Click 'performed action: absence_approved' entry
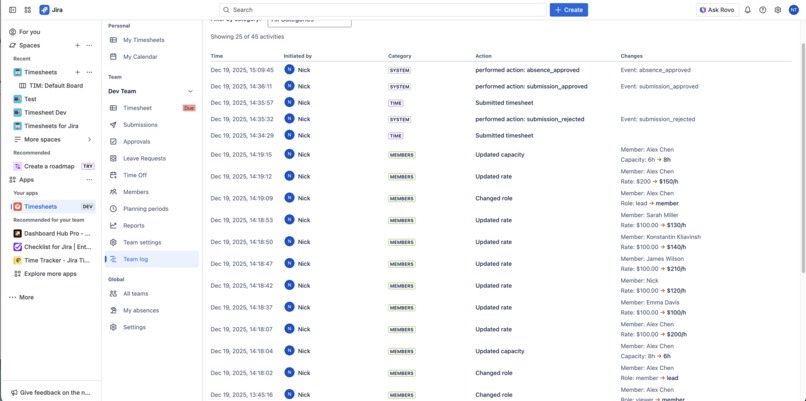This screenshot has width=806, height=401. click(x=527, y=70)
